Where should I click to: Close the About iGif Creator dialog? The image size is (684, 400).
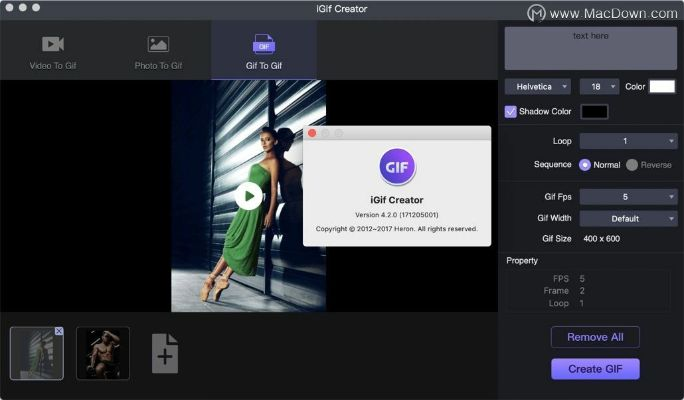point(312,133)
